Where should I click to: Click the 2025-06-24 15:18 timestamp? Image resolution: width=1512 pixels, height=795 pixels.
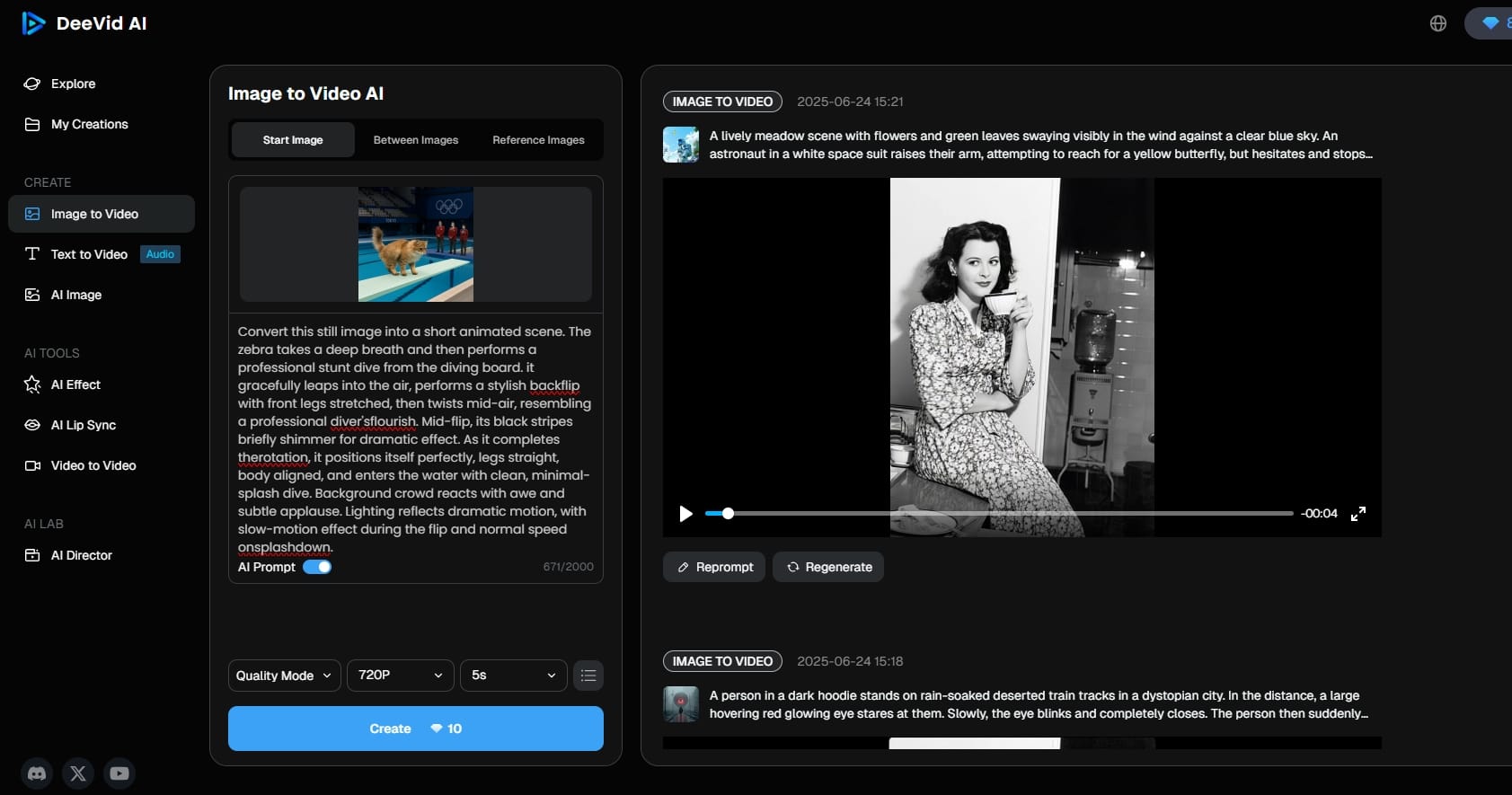850,661
